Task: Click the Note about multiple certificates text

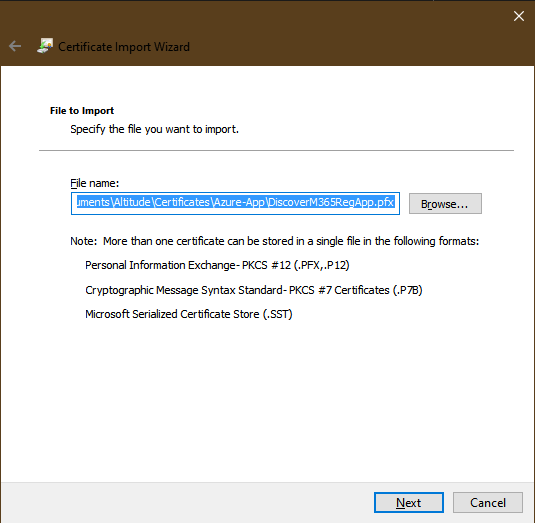Action: (x=274, y=241)
